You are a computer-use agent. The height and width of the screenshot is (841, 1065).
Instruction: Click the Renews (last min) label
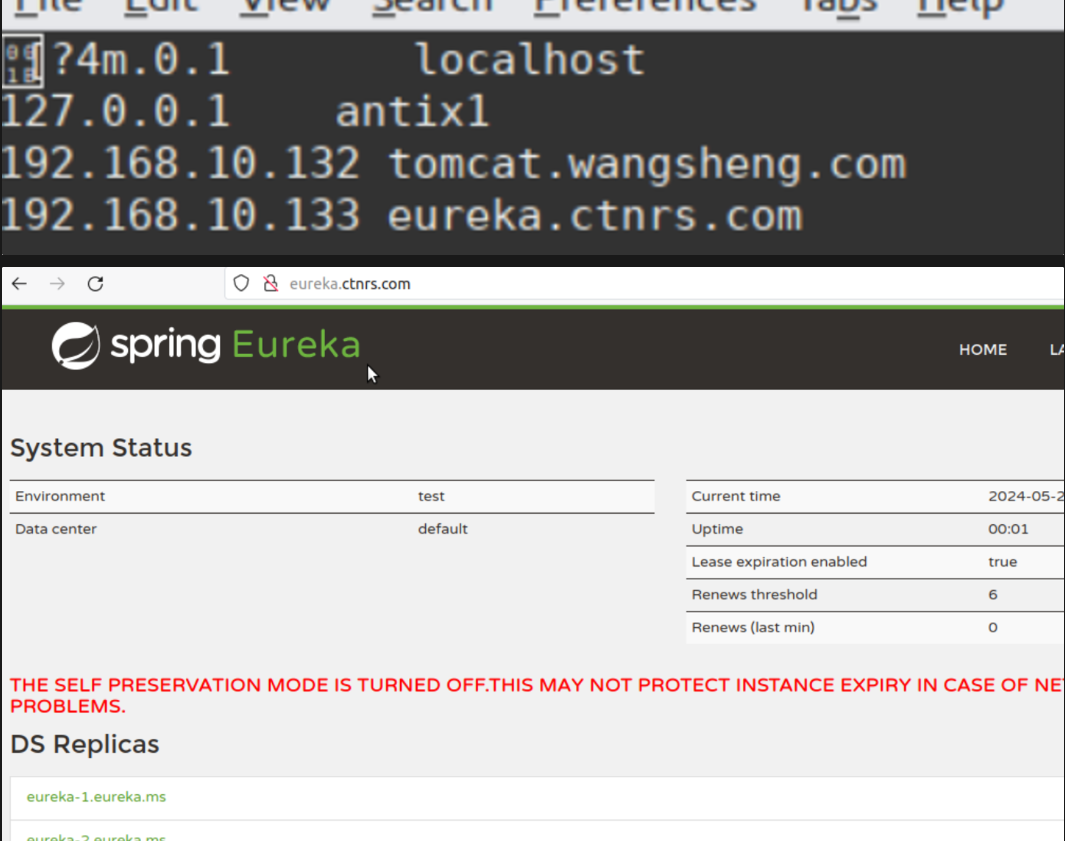[753, 627]
